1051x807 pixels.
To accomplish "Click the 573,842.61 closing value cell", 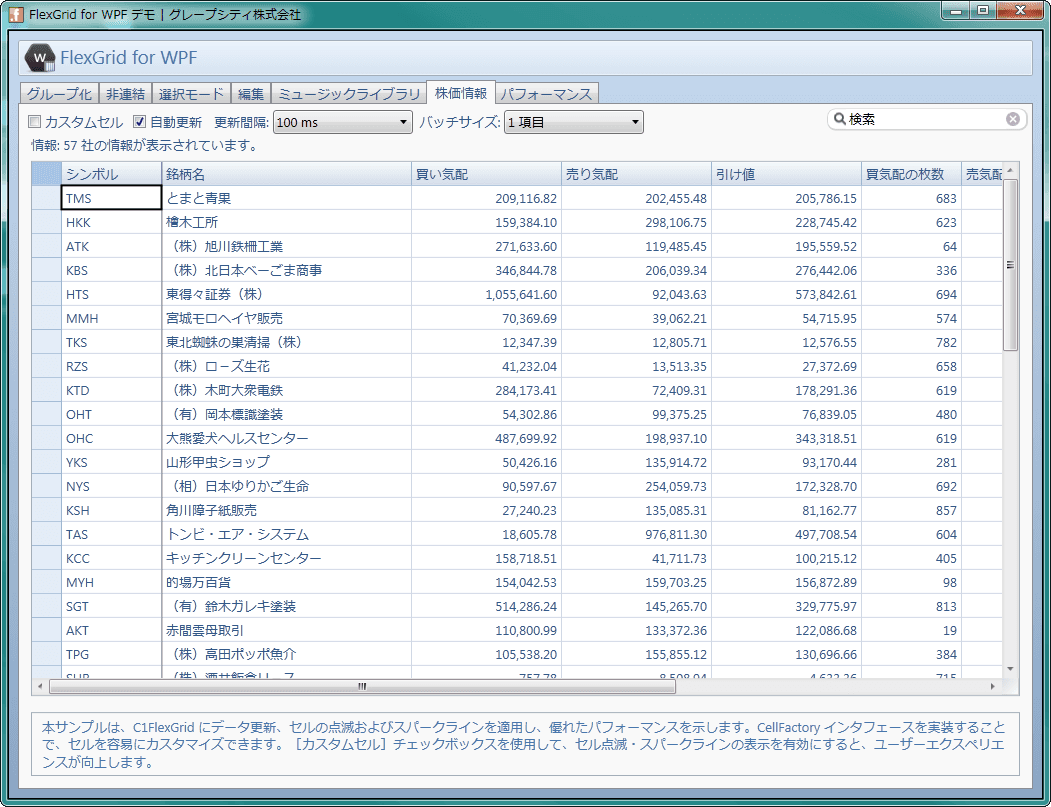I will click(786, 294).
